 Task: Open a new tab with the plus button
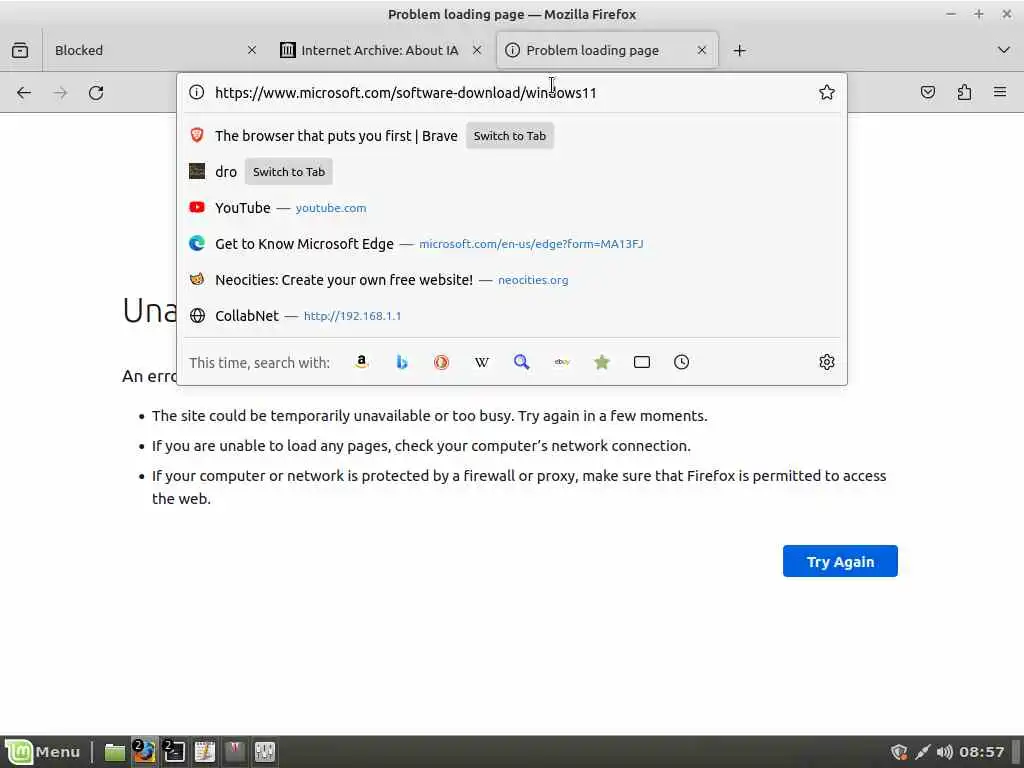point(739,50)
